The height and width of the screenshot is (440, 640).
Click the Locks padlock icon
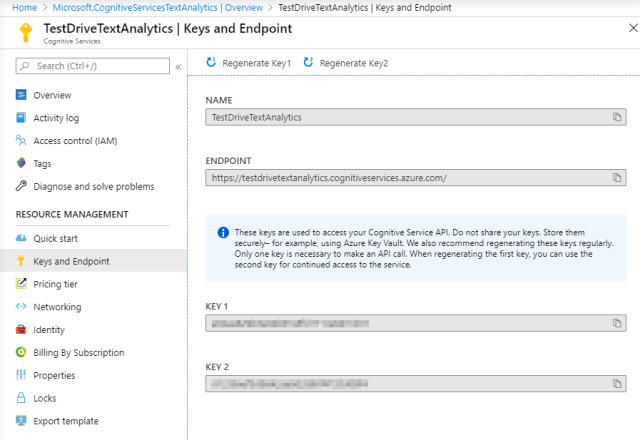pyautogui.click(x=21, y=398)
